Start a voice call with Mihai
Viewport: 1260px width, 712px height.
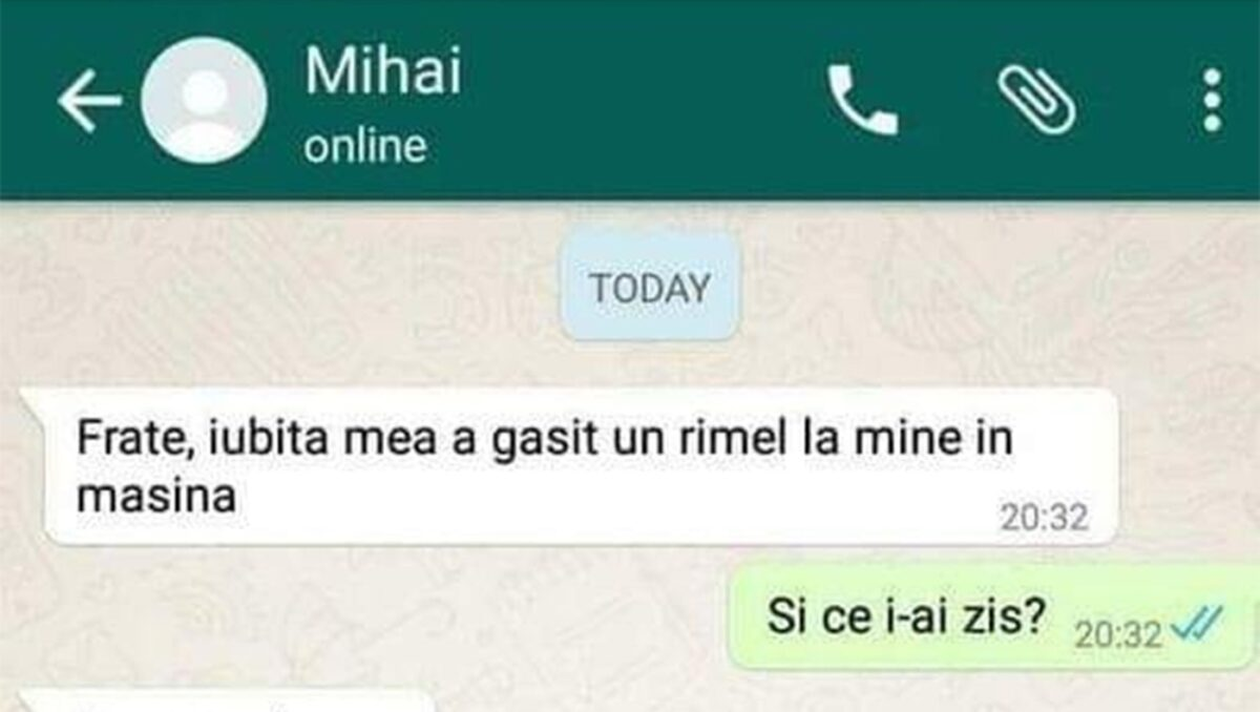pyautogui.click(x=862, y=100)
